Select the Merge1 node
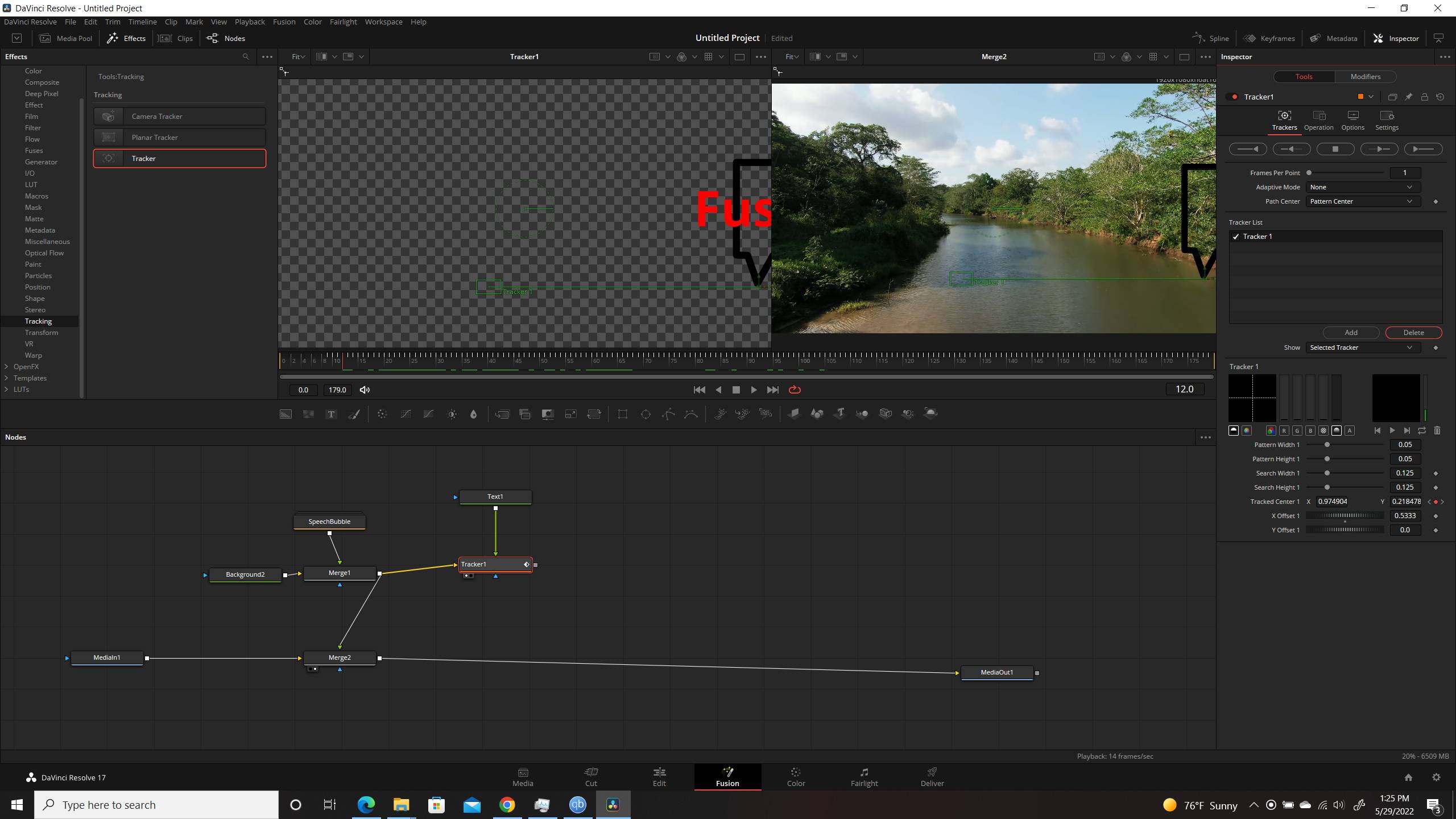 (339, 572)
